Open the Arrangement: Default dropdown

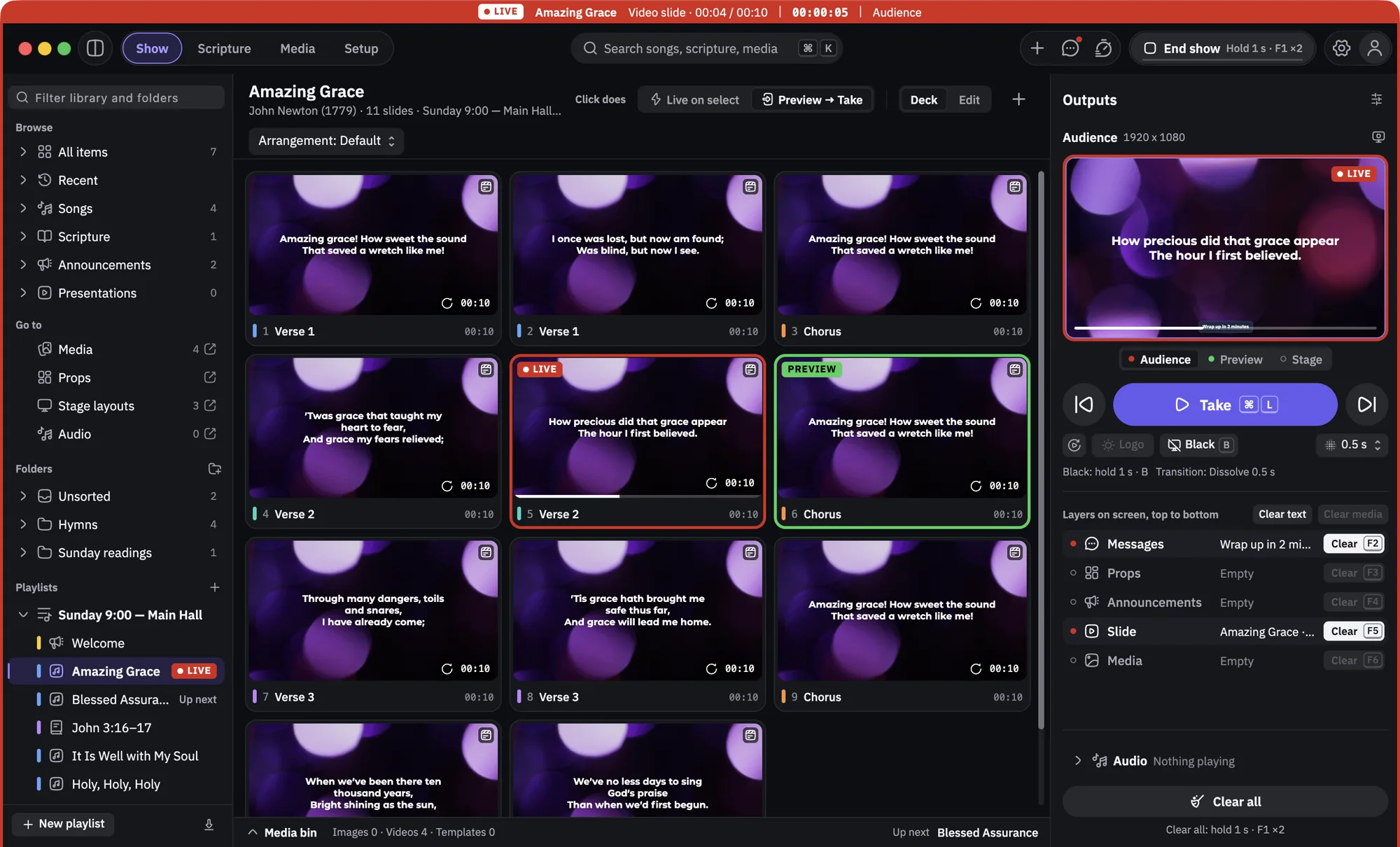[x=326, y=141]
